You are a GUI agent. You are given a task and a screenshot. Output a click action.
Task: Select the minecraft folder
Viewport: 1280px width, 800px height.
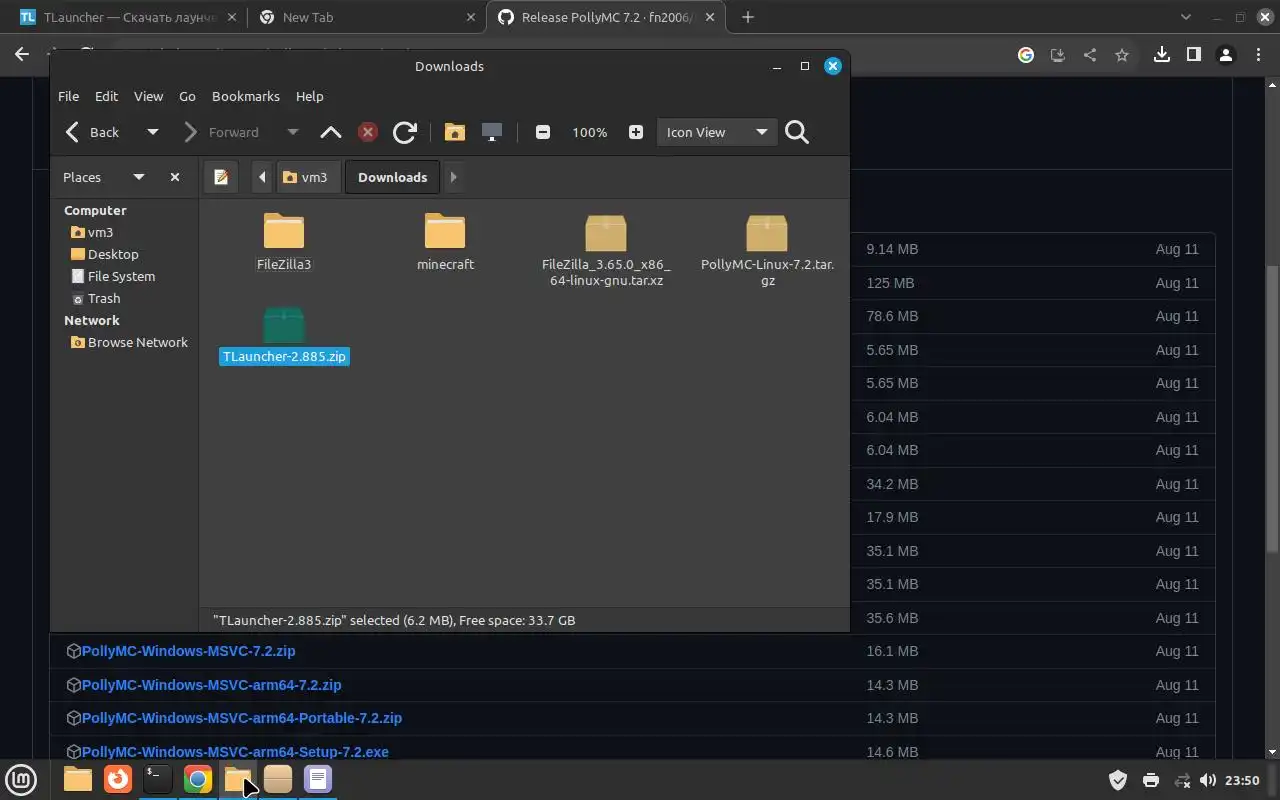tap(445, 242)
